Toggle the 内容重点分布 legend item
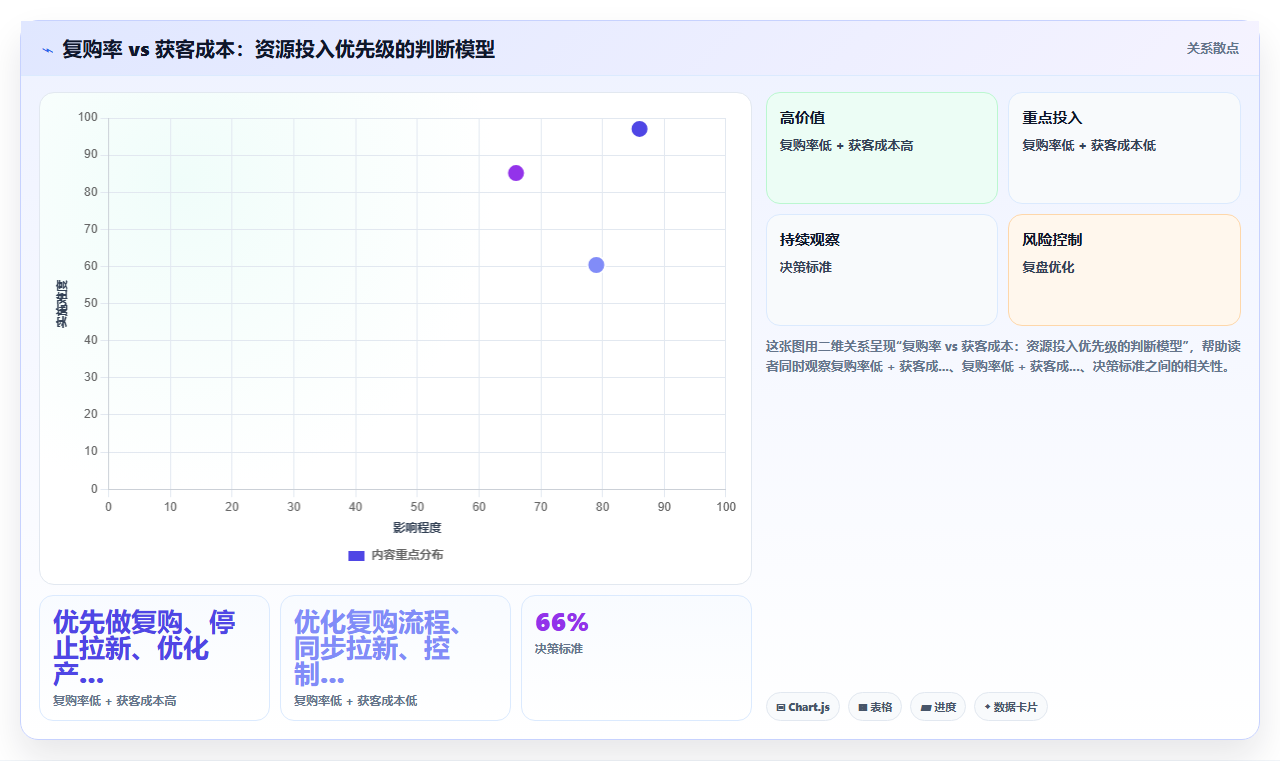Screen dimensions: 1280x761 click(395, 555)
